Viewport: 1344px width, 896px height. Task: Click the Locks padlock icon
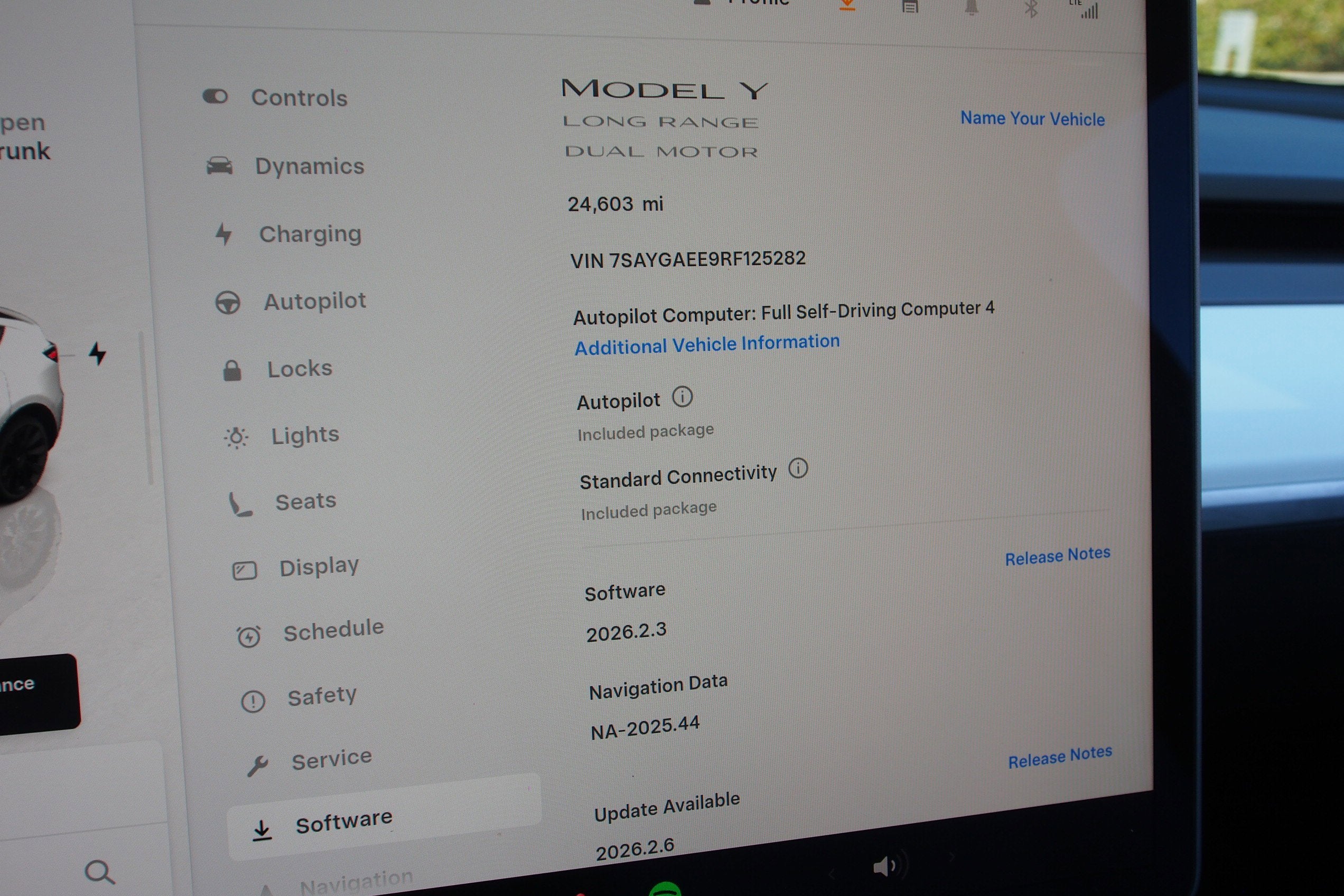coord(231,370)
